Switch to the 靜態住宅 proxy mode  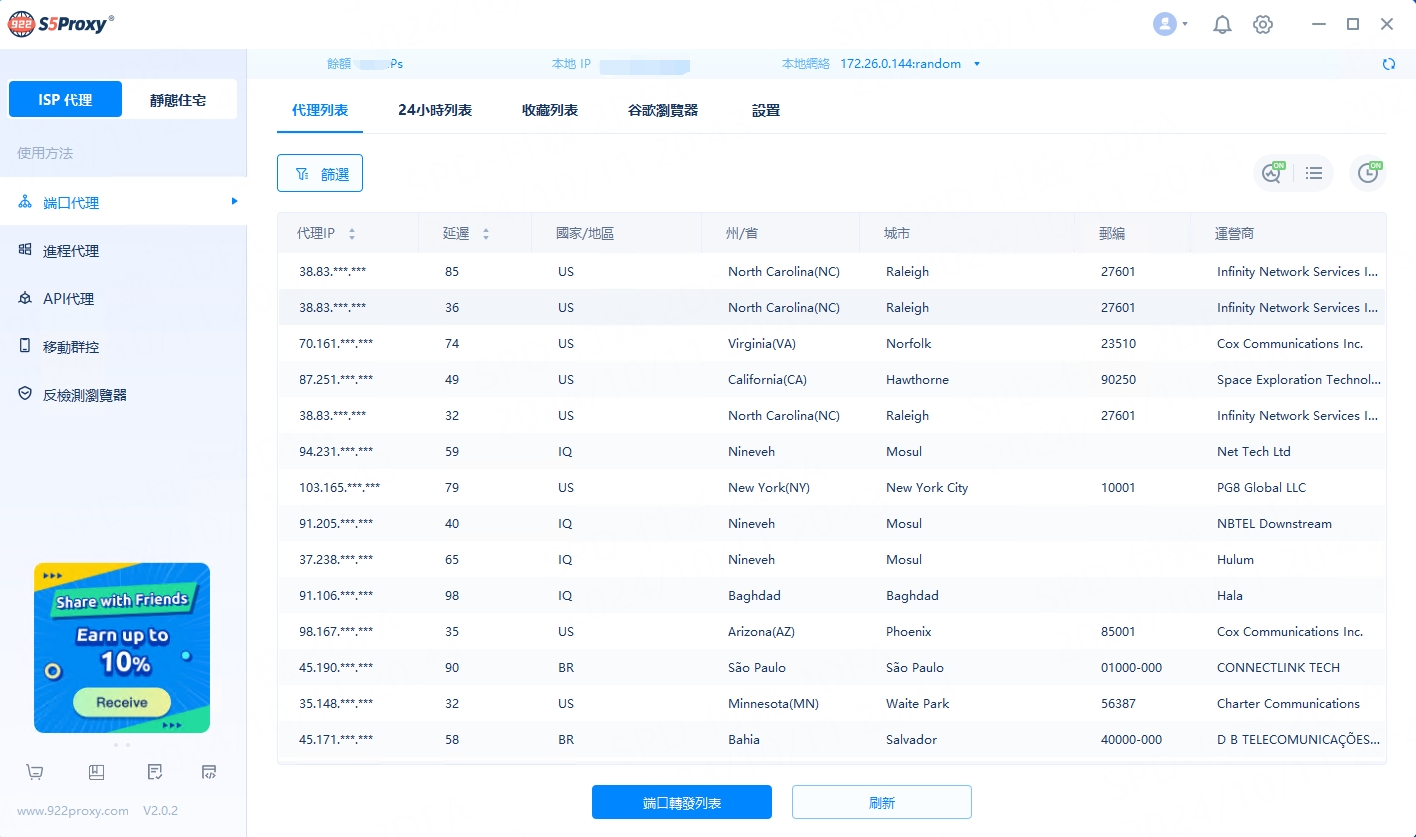click(x=178, y=100)
